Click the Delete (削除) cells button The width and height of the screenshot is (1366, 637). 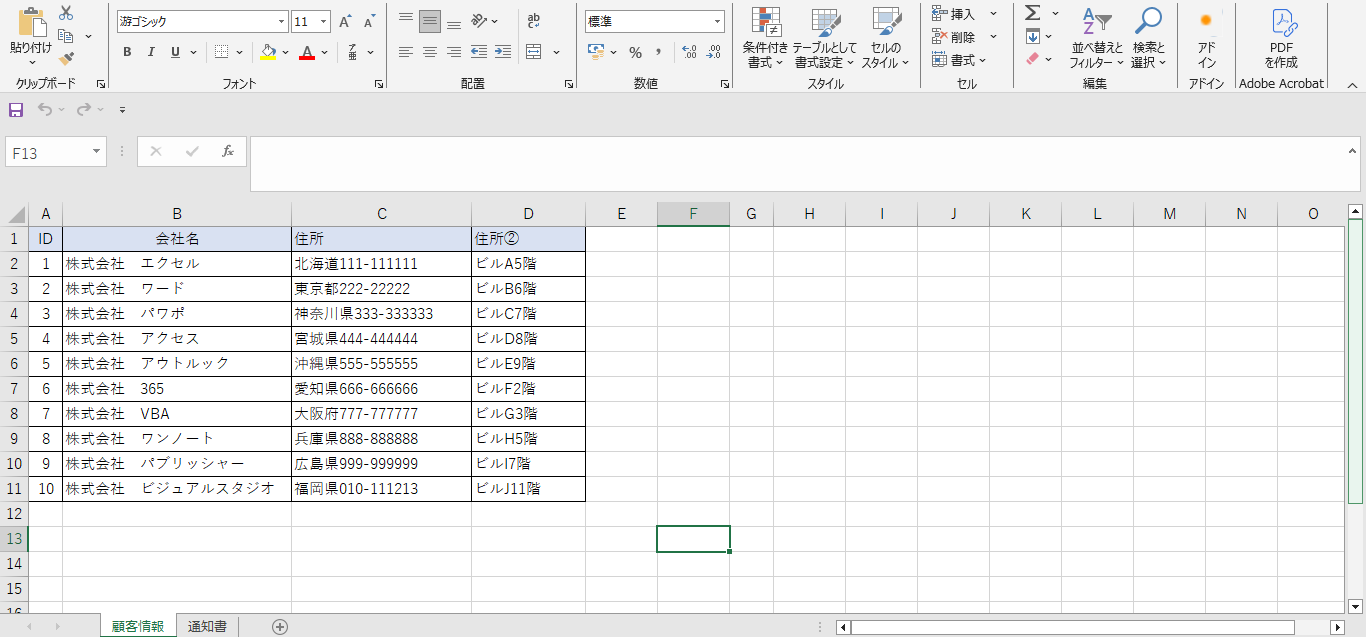tap(954, 36)
